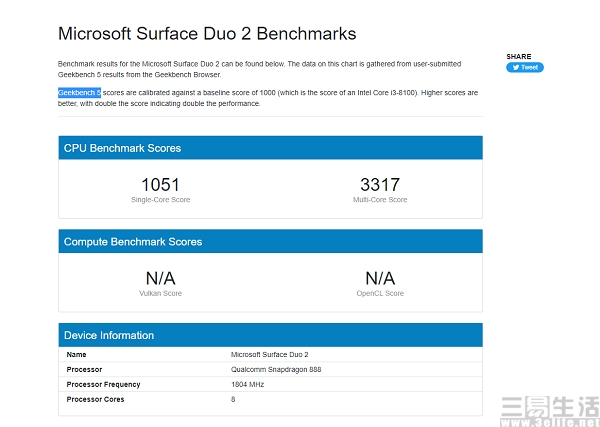Click the N/A value above OpenCL Score
Image resolution: width=600 pixels, height=427 pixels.
380,279
